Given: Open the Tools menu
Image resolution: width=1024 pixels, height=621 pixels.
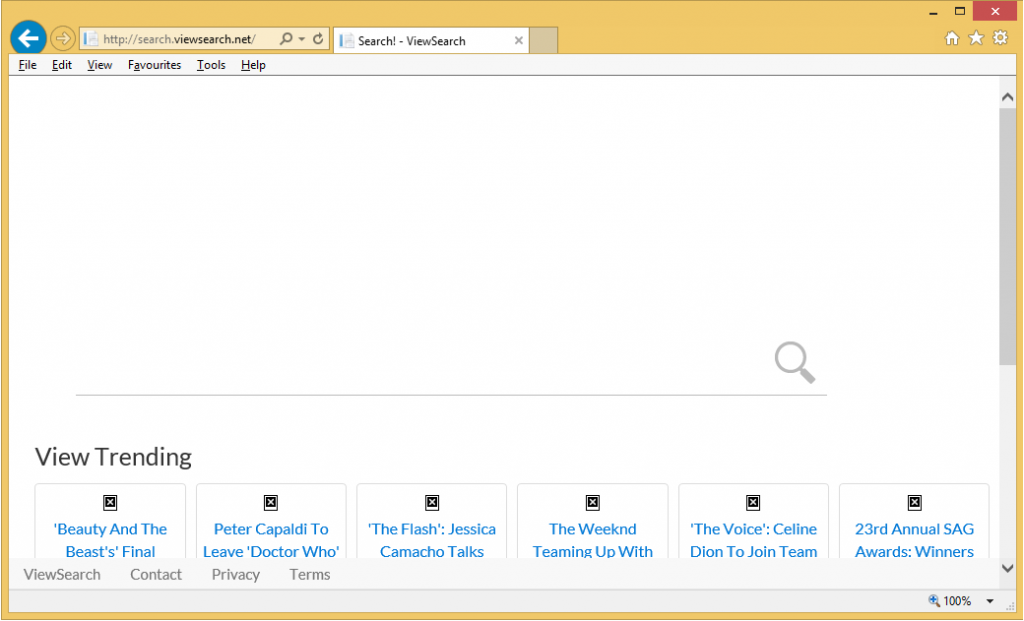Looking at the screenshot, I should pyautogui.click(x=211, y=65).
